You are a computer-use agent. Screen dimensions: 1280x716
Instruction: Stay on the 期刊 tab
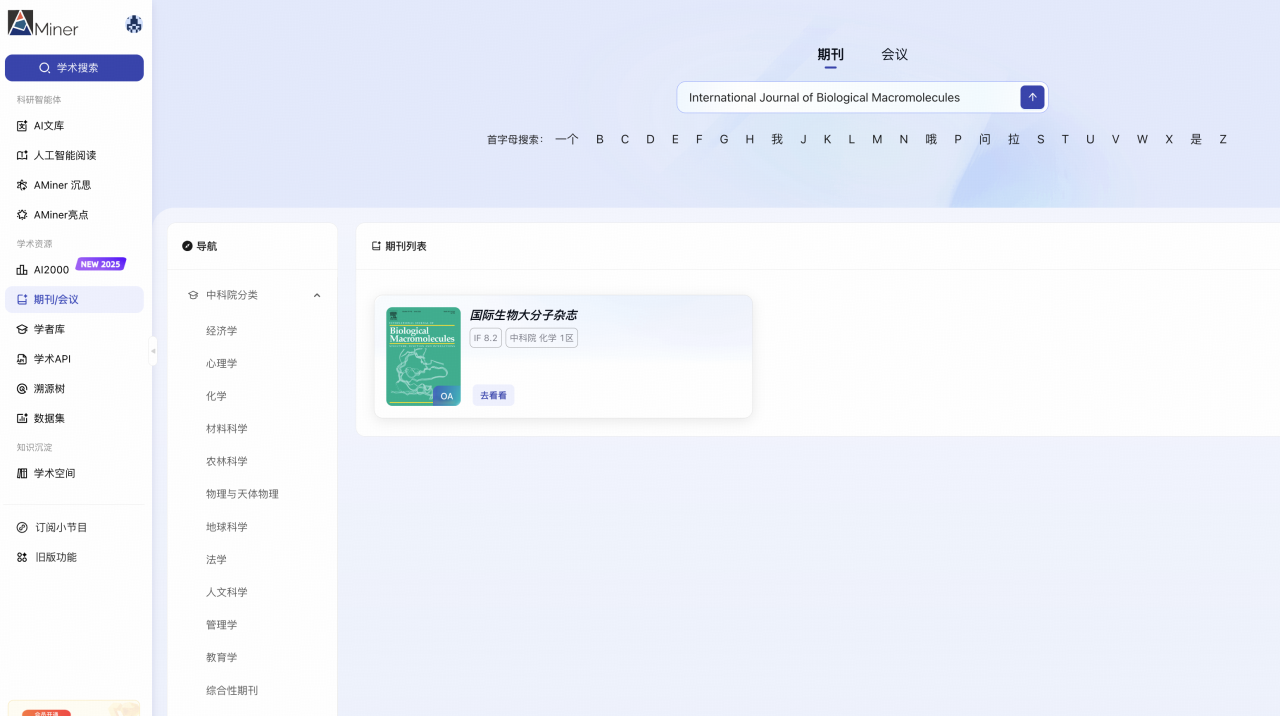(x=831, y=55)
